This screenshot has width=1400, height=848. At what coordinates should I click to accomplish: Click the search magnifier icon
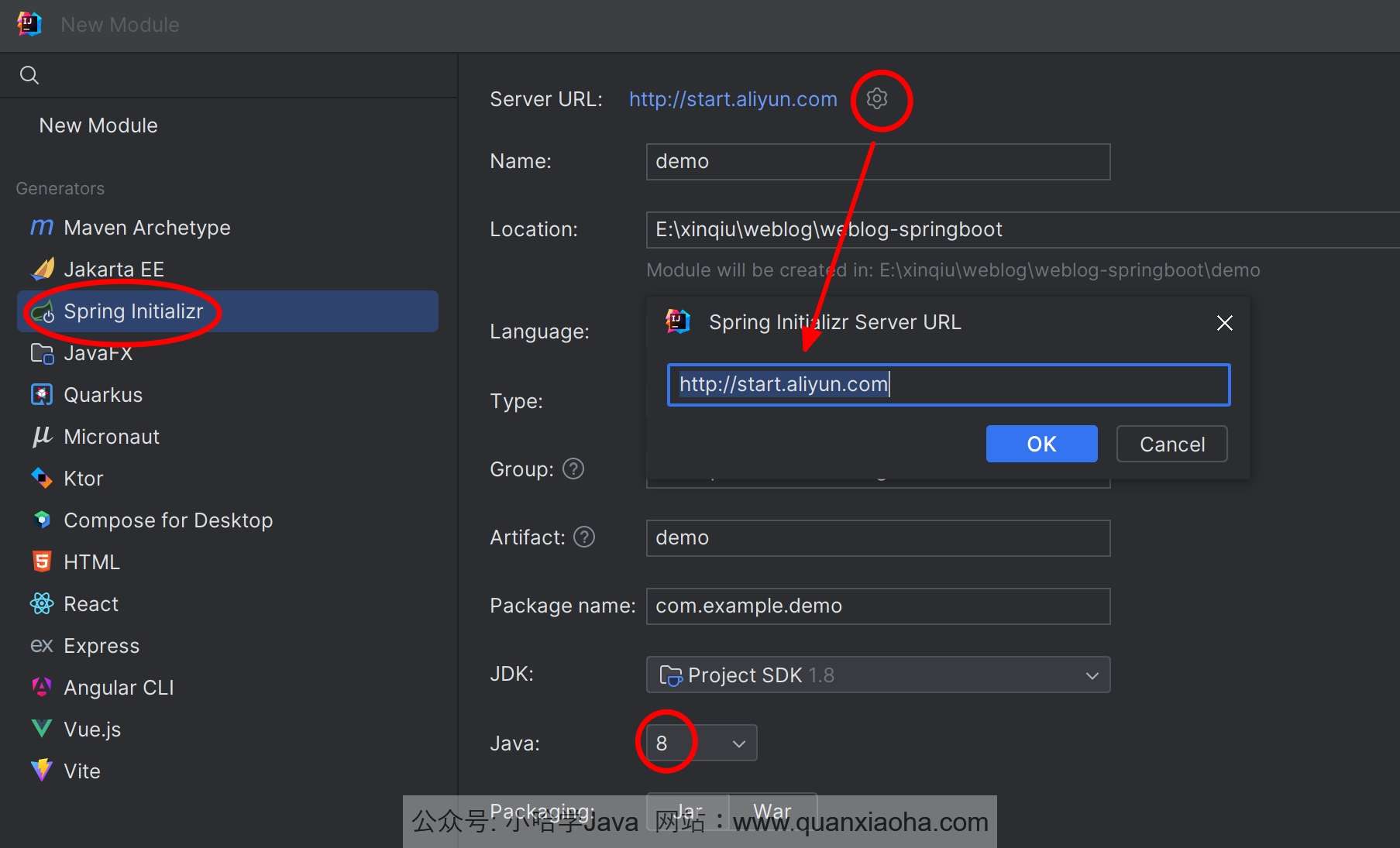click(x=29, y=75)
